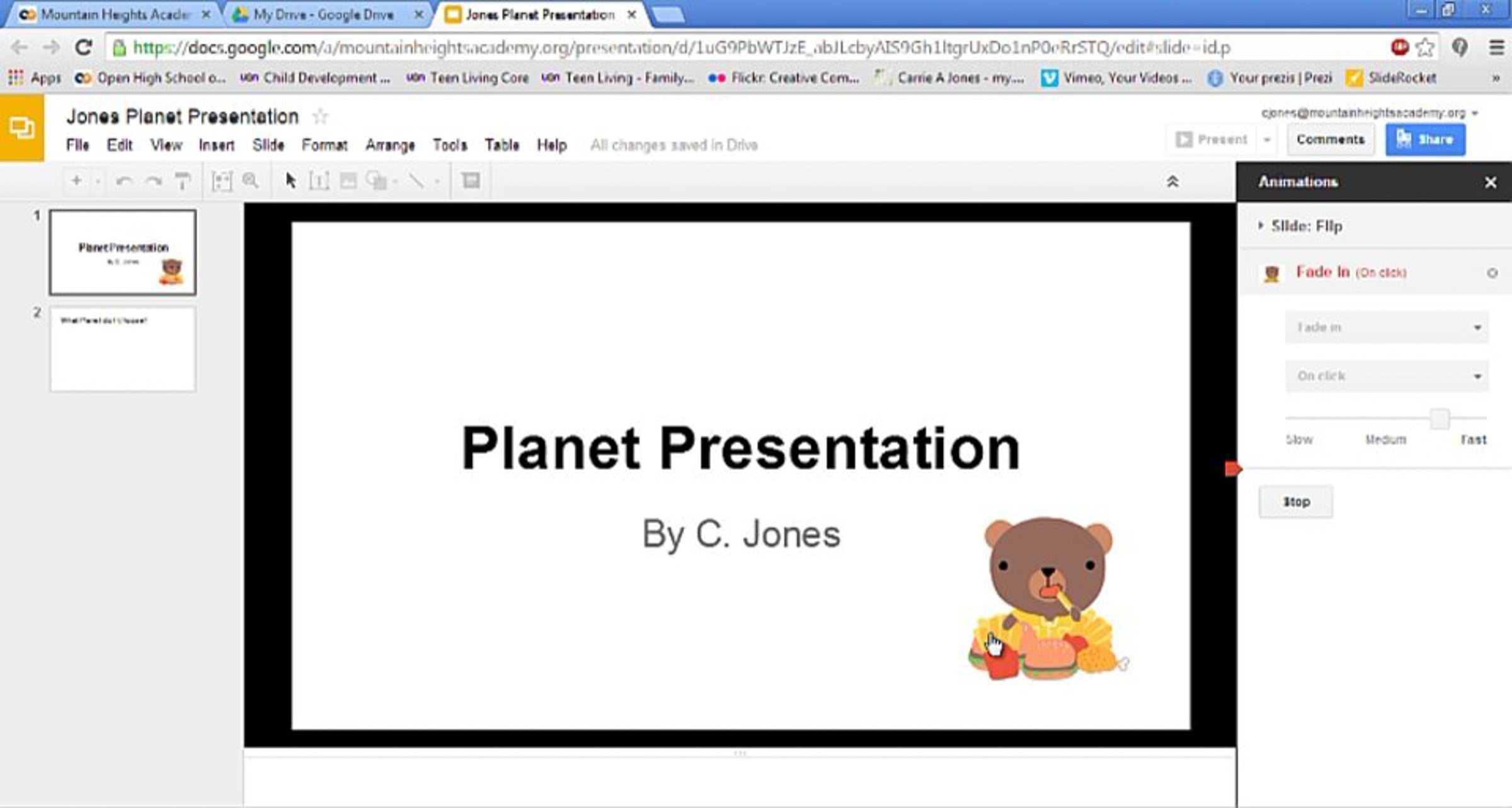Viewport: 1512px width, 808px height.
Task: Click the blue Share button
Action: pyautogui.click(x=1425, y=139)
